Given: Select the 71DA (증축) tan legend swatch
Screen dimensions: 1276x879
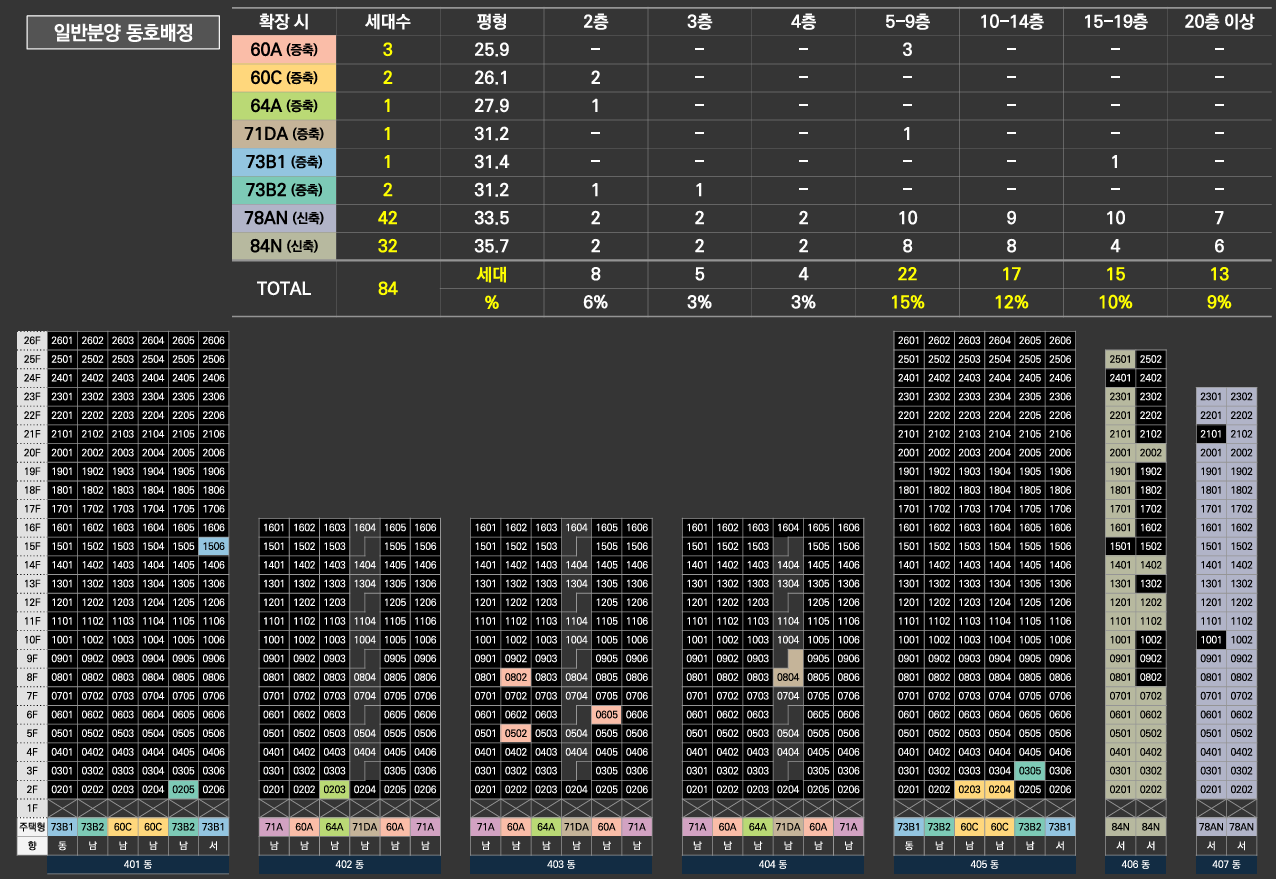Looking at the screenshot, I should pyautogui.click(x=284, y=133).
